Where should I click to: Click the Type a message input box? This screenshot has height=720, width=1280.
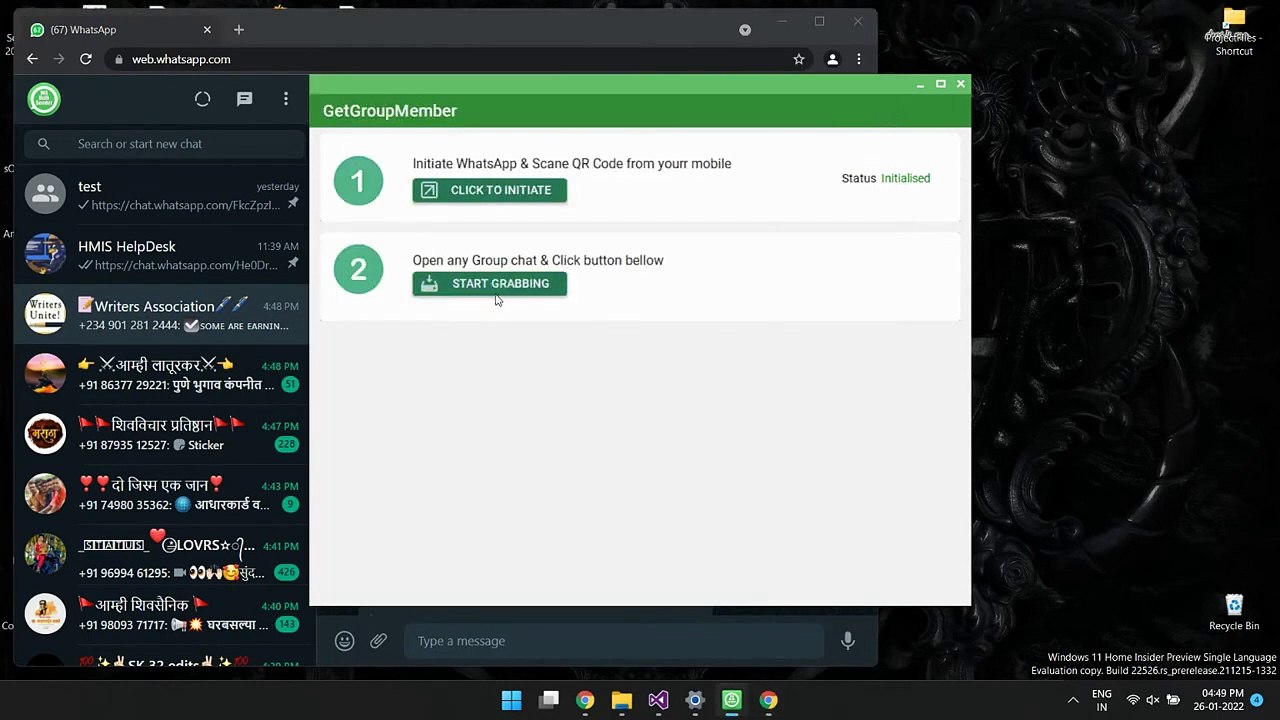(613, 641)
